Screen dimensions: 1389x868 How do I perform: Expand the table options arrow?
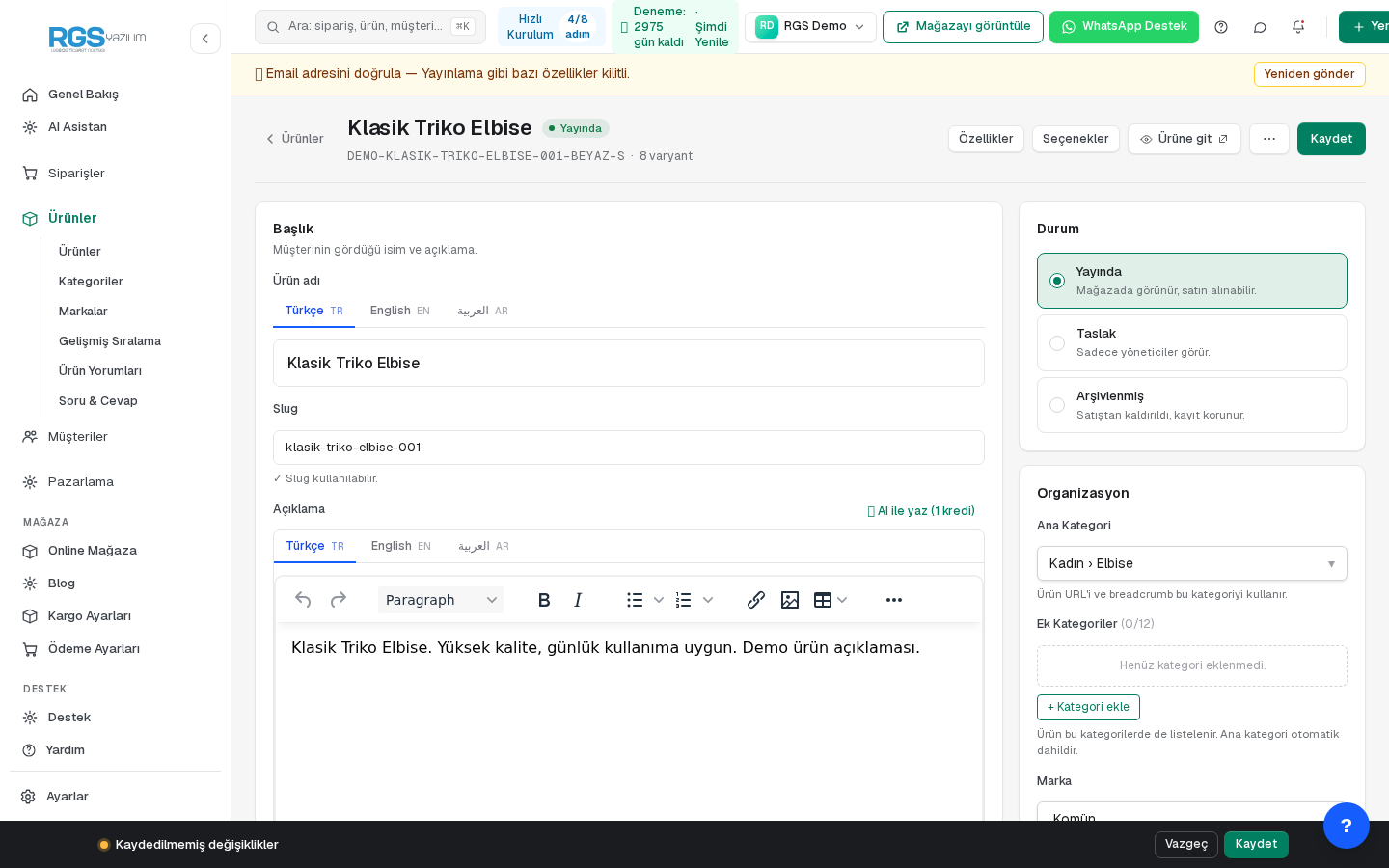tap(842, 600)
